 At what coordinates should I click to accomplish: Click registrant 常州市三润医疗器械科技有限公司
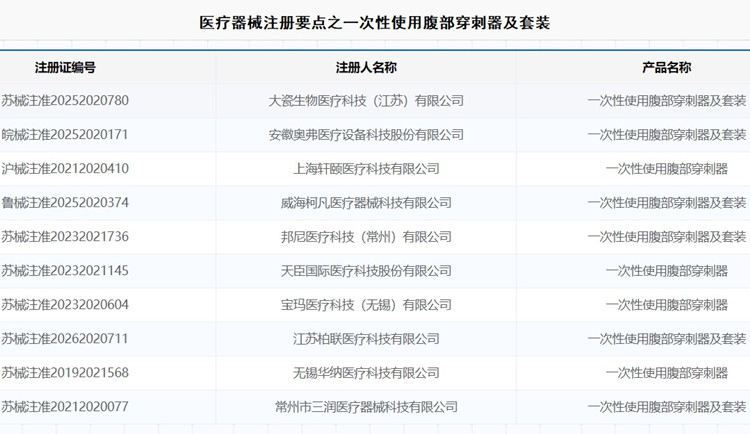[366, 406]
